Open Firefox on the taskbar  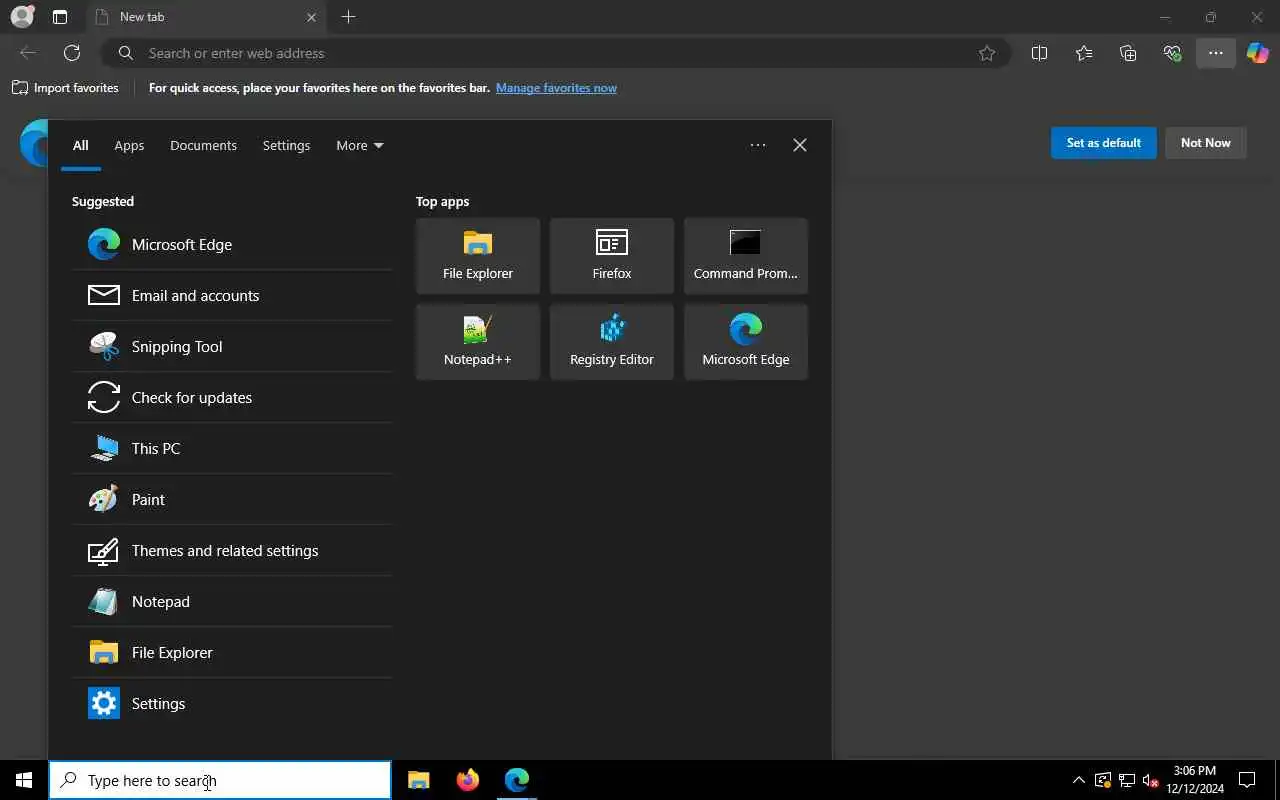[468, 780]
